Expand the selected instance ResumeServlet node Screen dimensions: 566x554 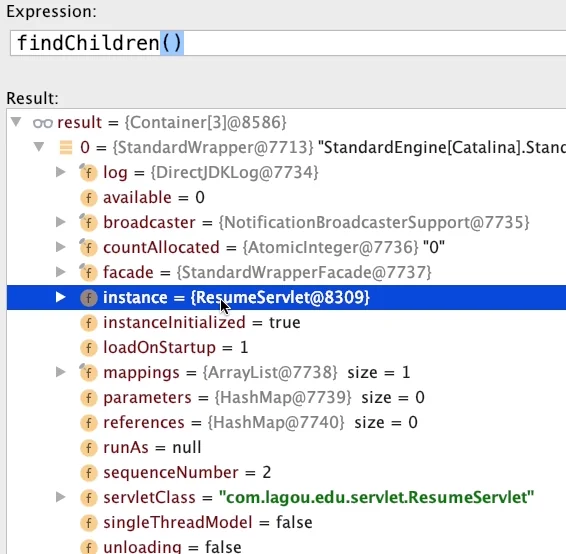click(x=61, y=297)
